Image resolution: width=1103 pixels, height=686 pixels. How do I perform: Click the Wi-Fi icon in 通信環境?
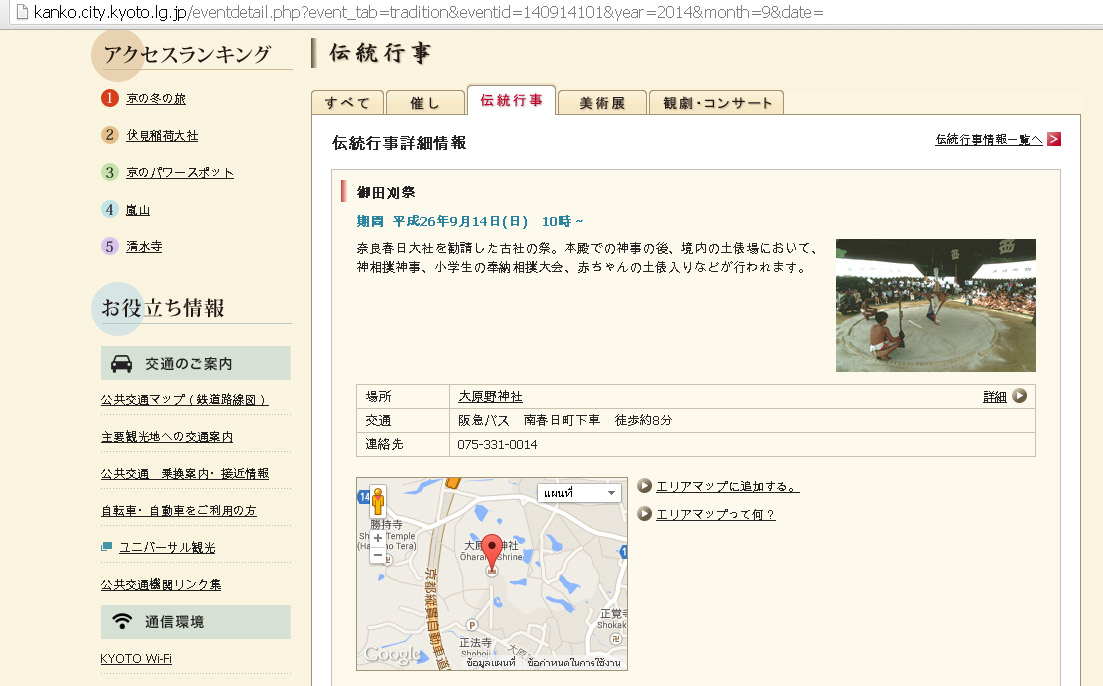122,621
